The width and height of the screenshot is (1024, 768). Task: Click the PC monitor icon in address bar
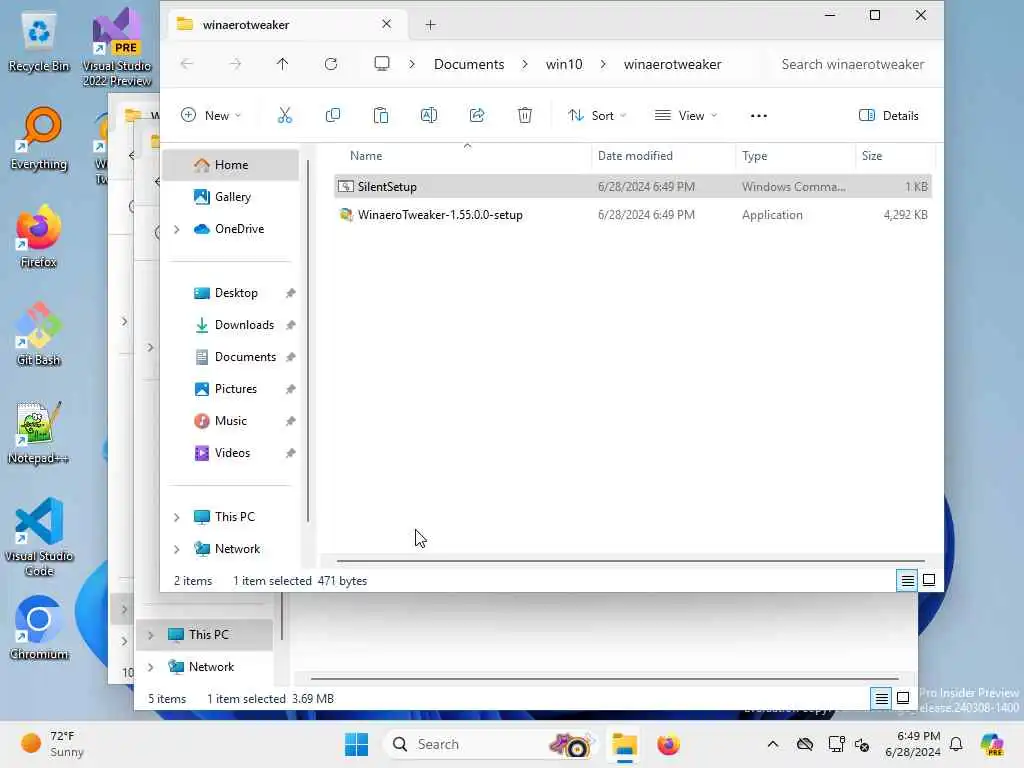pos(381,64)
